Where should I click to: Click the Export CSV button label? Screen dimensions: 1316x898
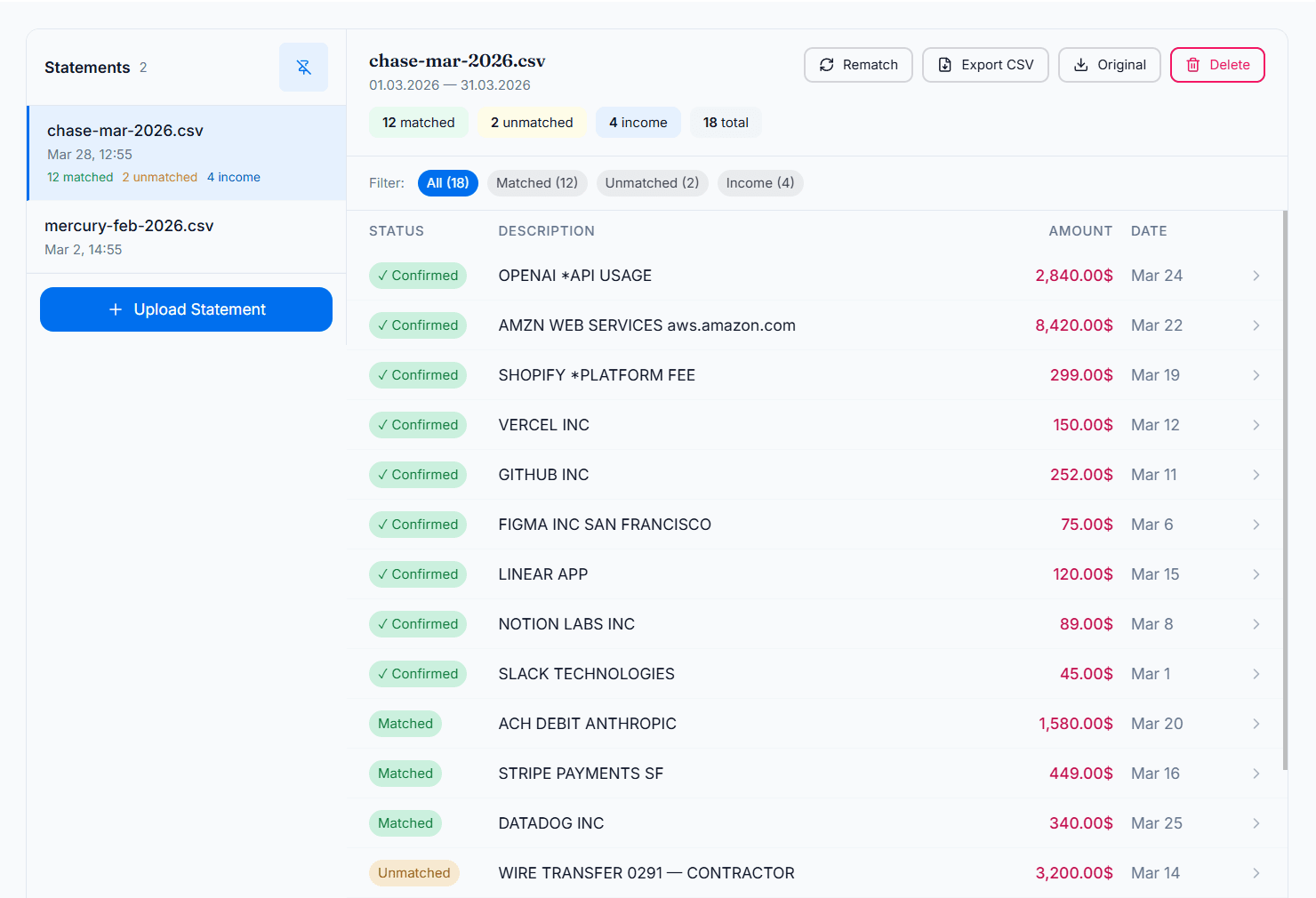(x=998, y=65)
